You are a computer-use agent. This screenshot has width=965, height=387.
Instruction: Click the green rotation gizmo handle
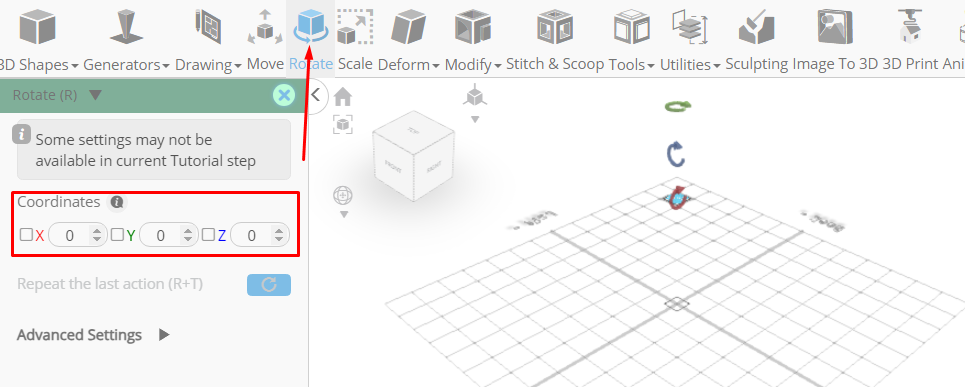pos(678,106)
